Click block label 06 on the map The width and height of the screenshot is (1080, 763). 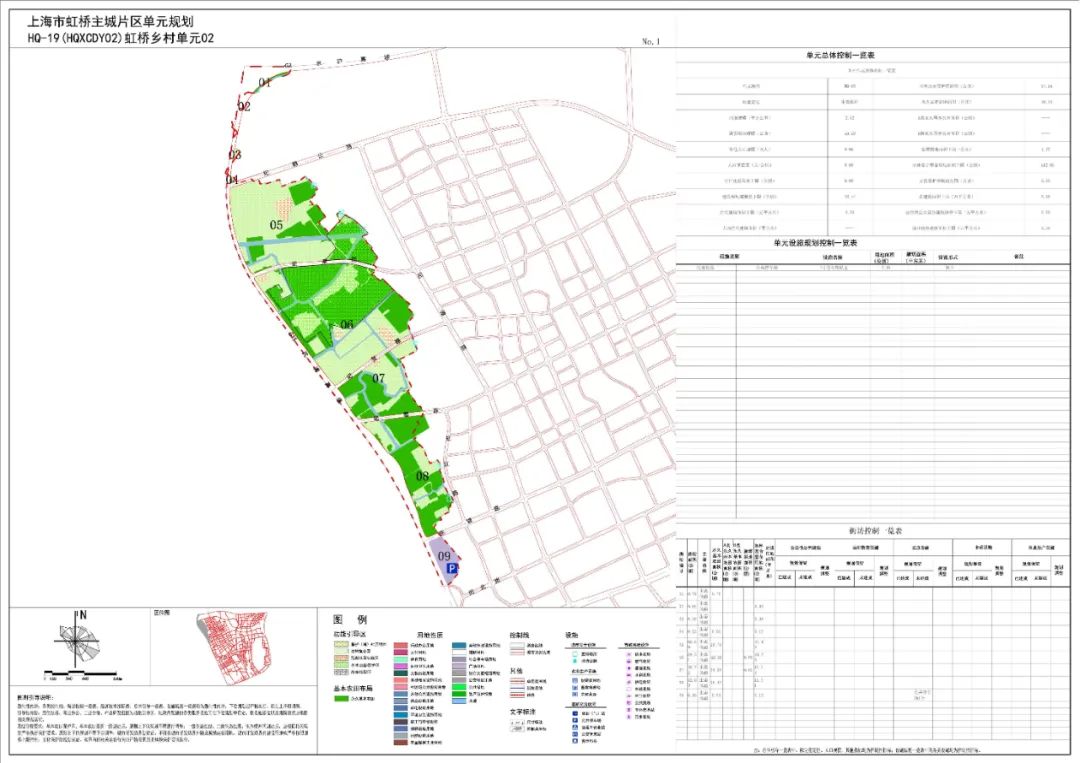346,324
